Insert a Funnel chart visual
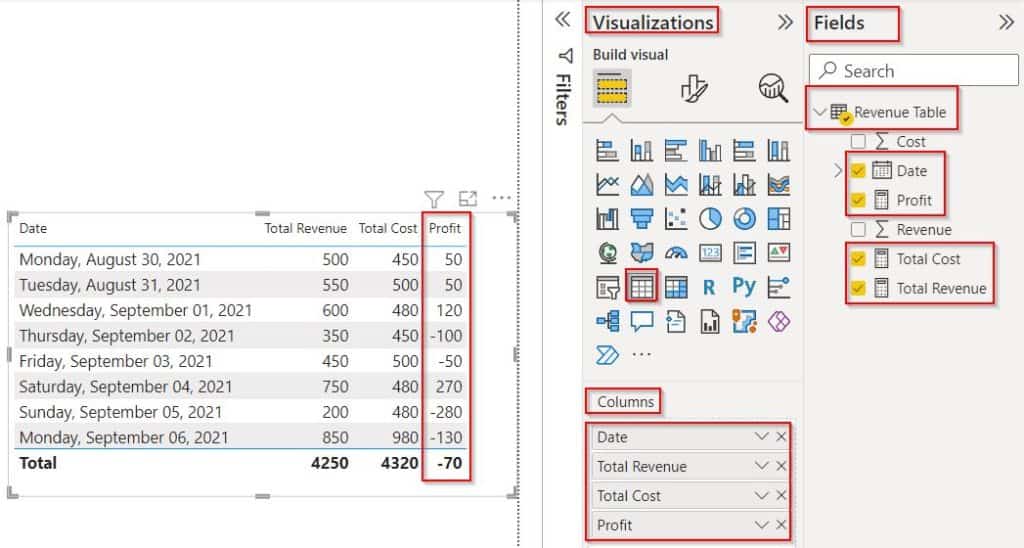 (641, 219)
